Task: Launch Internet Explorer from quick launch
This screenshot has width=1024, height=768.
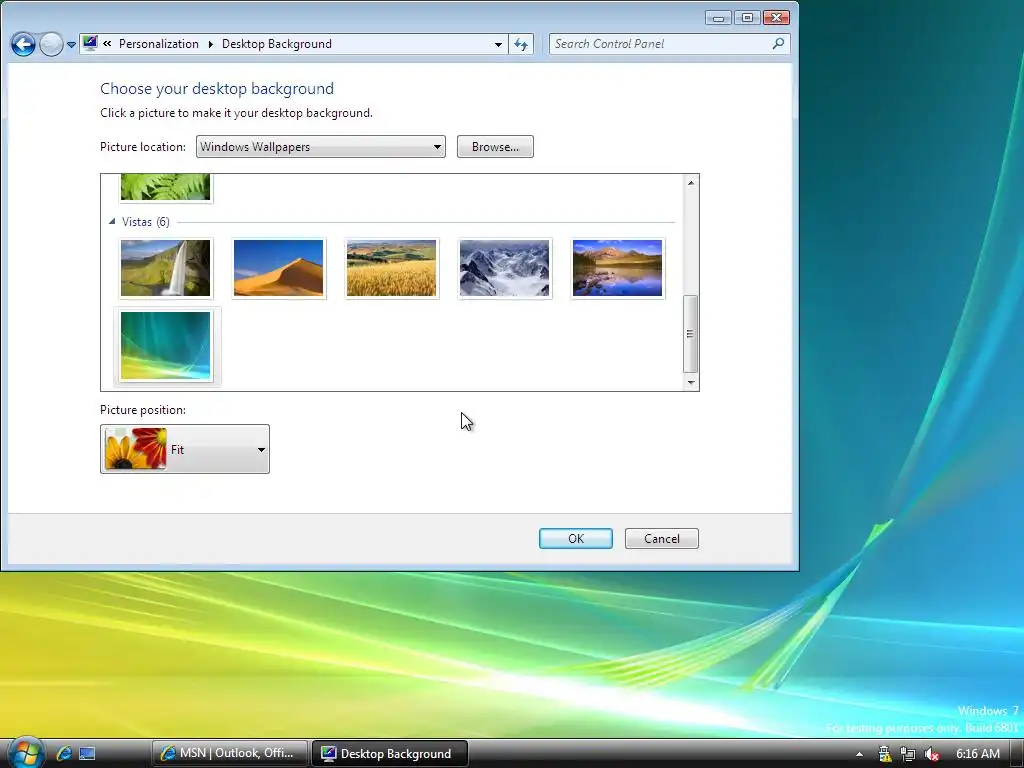Action: (63, 753)
